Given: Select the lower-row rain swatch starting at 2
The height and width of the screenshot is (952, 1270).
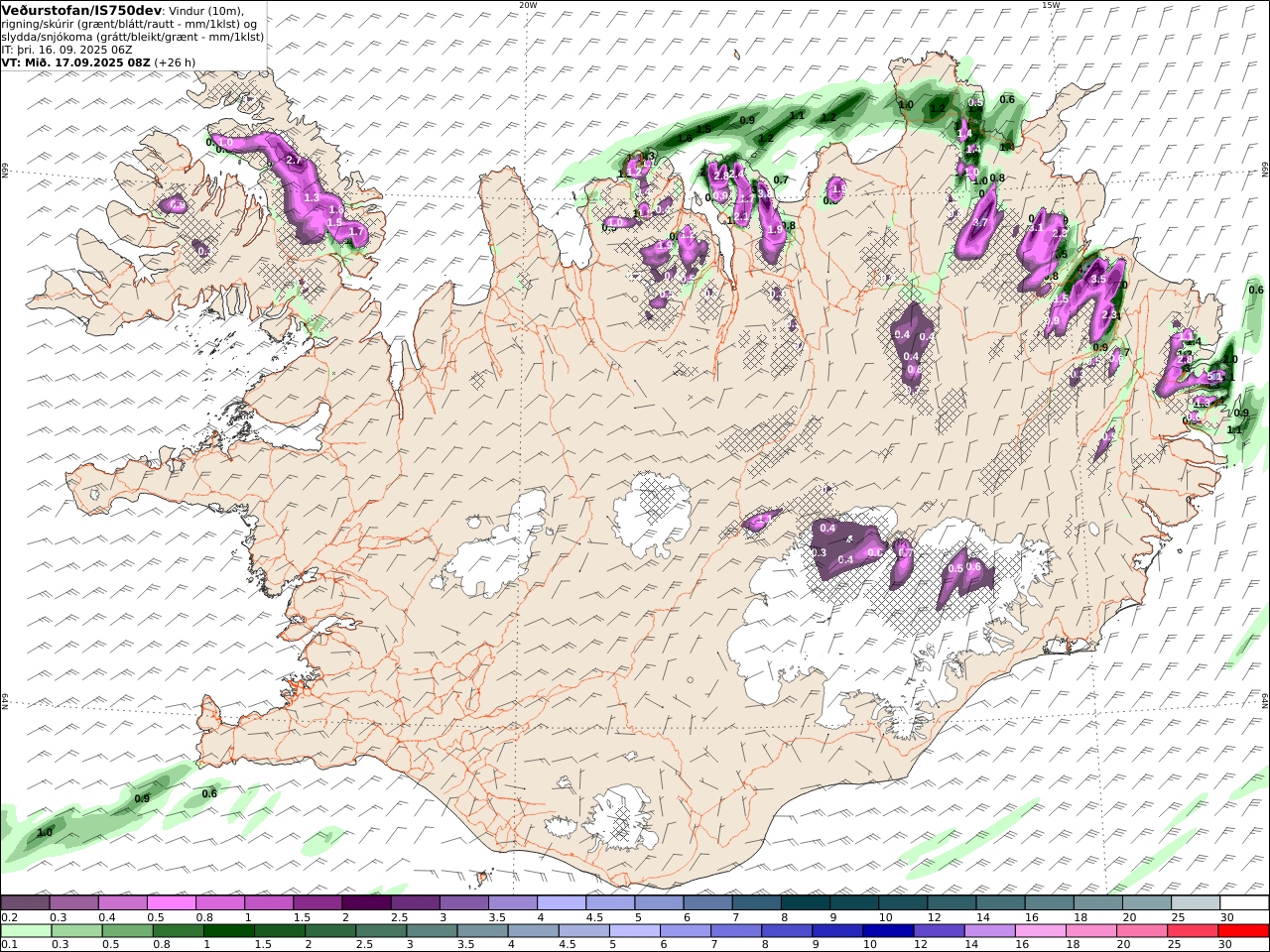Looking at the screenshot, I should (x=332, y=930).
